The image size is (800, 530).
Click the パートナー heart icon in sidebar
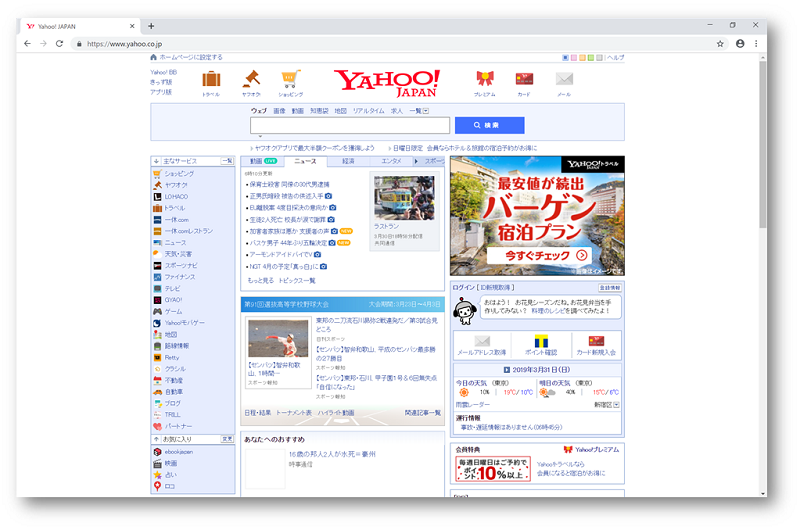pos(158,426)
